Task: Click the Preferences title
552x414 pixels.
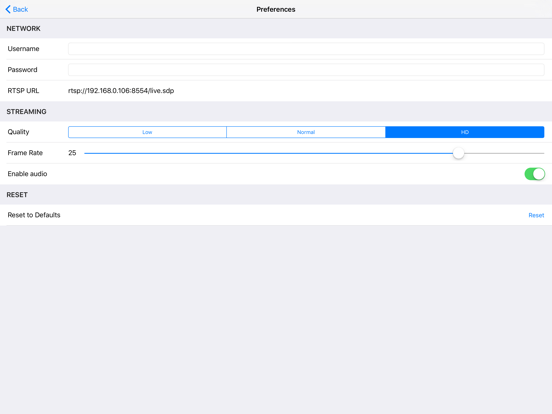Action: pyautogui.click(x=276, y=10)
